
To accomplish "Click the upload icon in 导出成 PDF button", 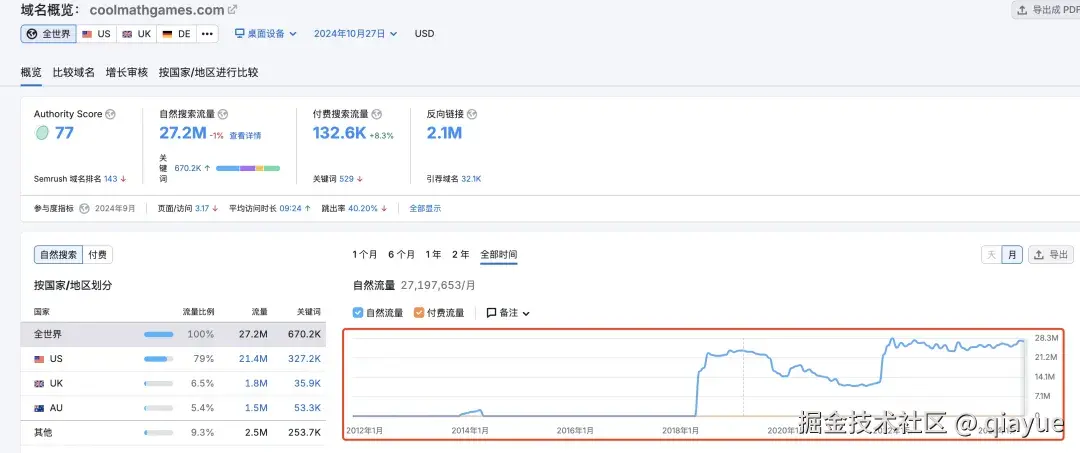I will click(1022, 10).
